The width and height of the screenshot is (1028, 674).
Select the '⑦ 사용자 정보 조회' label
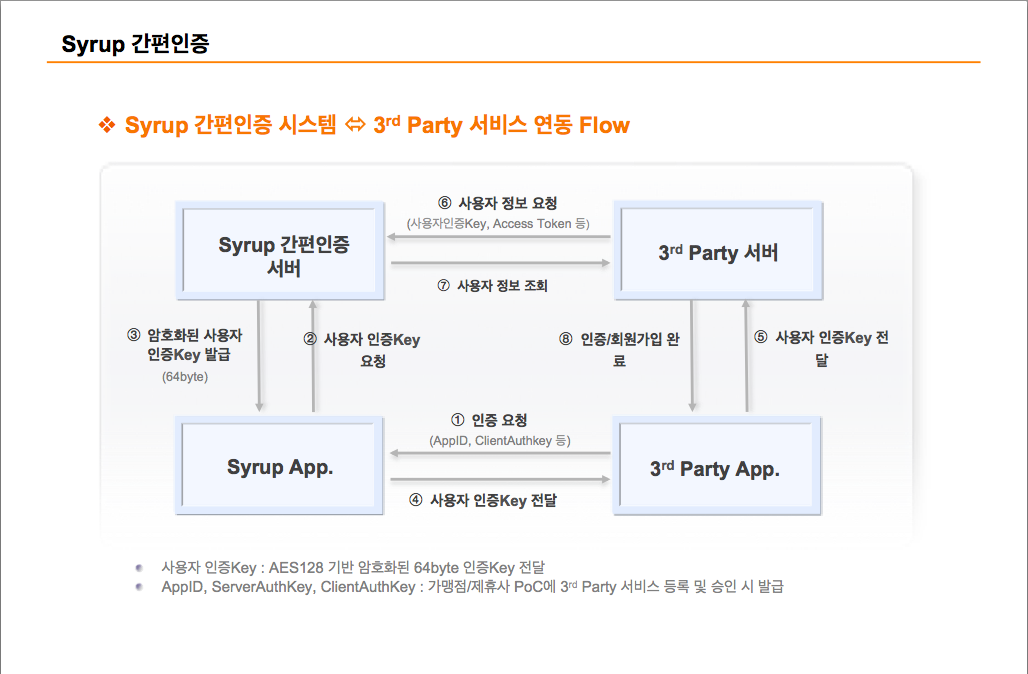[x=492, y=286]
